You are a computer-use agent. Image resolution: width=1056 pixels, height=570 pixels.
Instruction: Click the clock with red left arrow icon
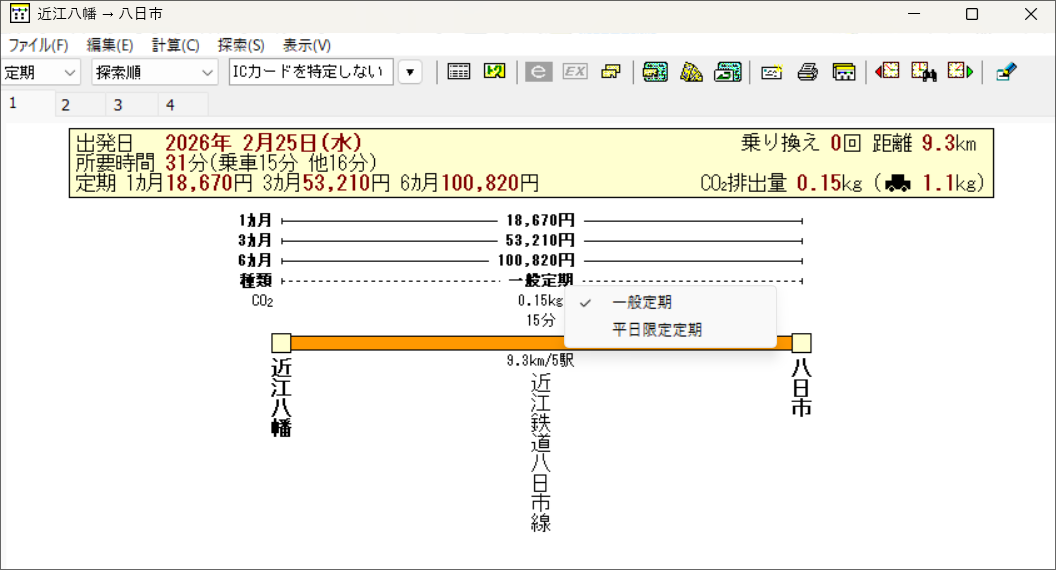[x=887, y=71]
